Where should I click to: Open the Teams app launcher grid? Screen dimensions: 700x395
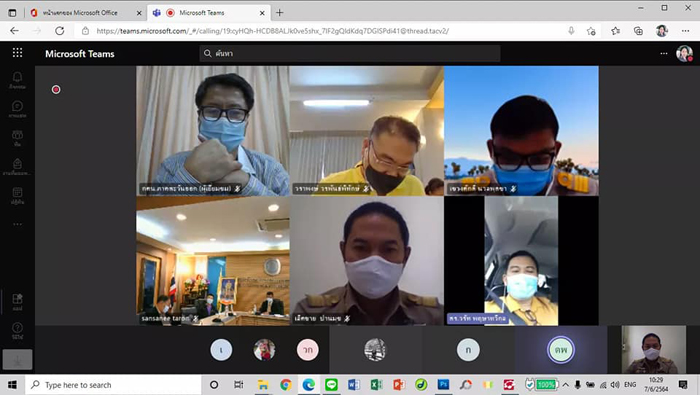17,53
